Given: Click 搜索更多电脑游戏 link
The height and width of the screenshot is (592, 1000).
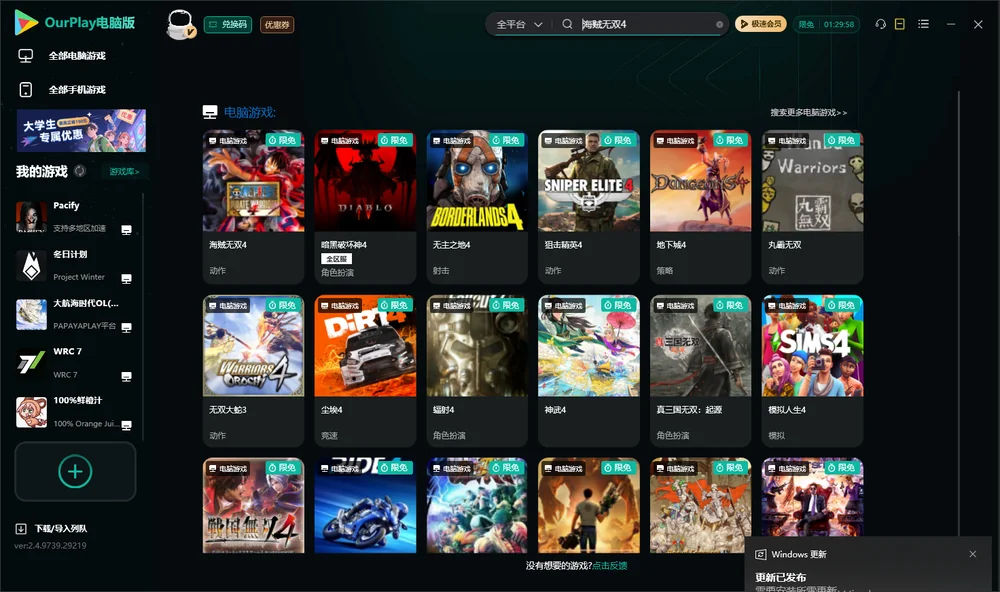Looking at the screenshot, I should point(809,112).
